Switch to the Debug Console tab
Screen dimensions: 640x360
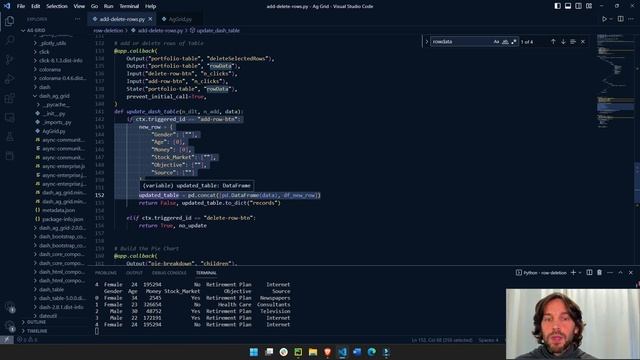tap(169, 273)
